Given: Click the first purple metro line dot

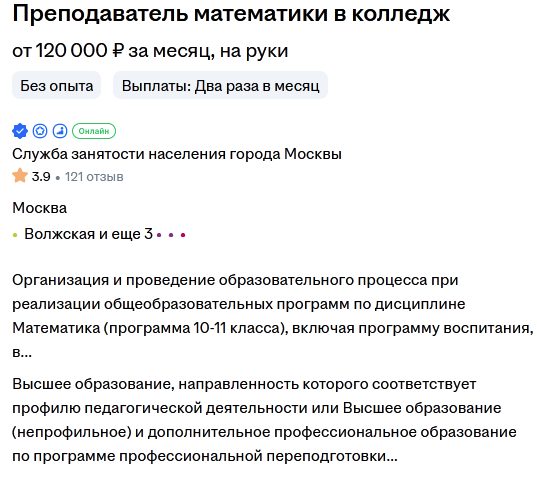Looking at the screenshot, I should (159, 235).
